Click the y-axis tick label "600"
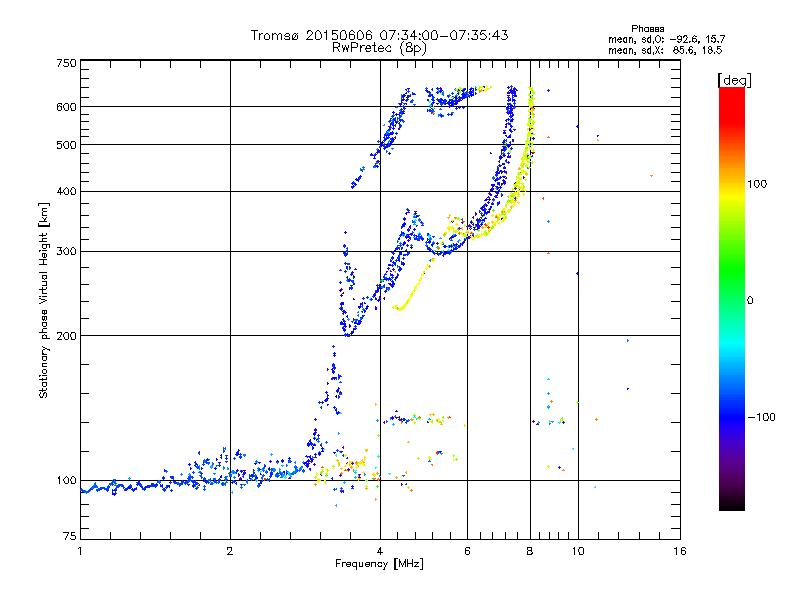 point(66,107)
